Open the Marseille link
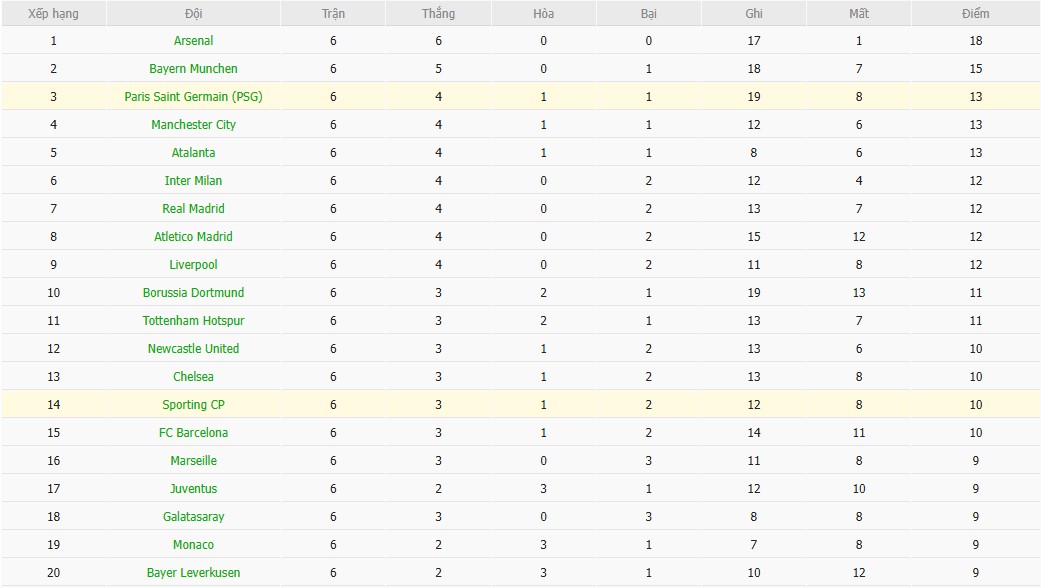This screenshot has width=1049, height=588. point(193,461)
